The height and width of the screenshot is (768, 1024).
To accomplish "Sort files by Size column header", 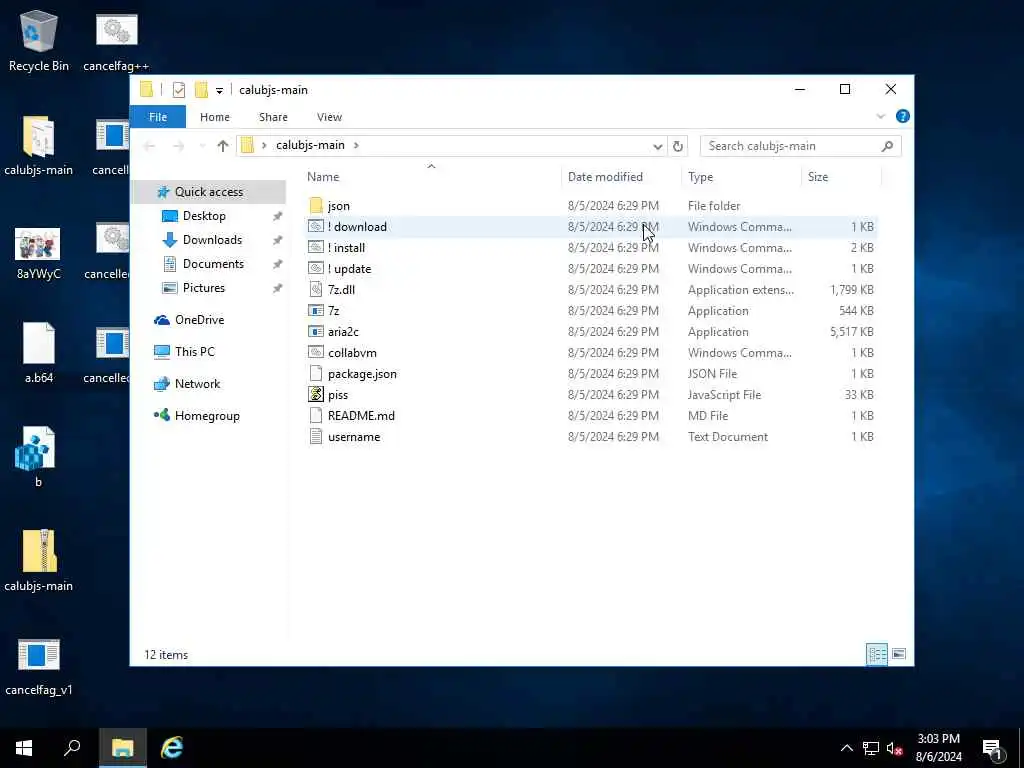I will click(841, 176).
